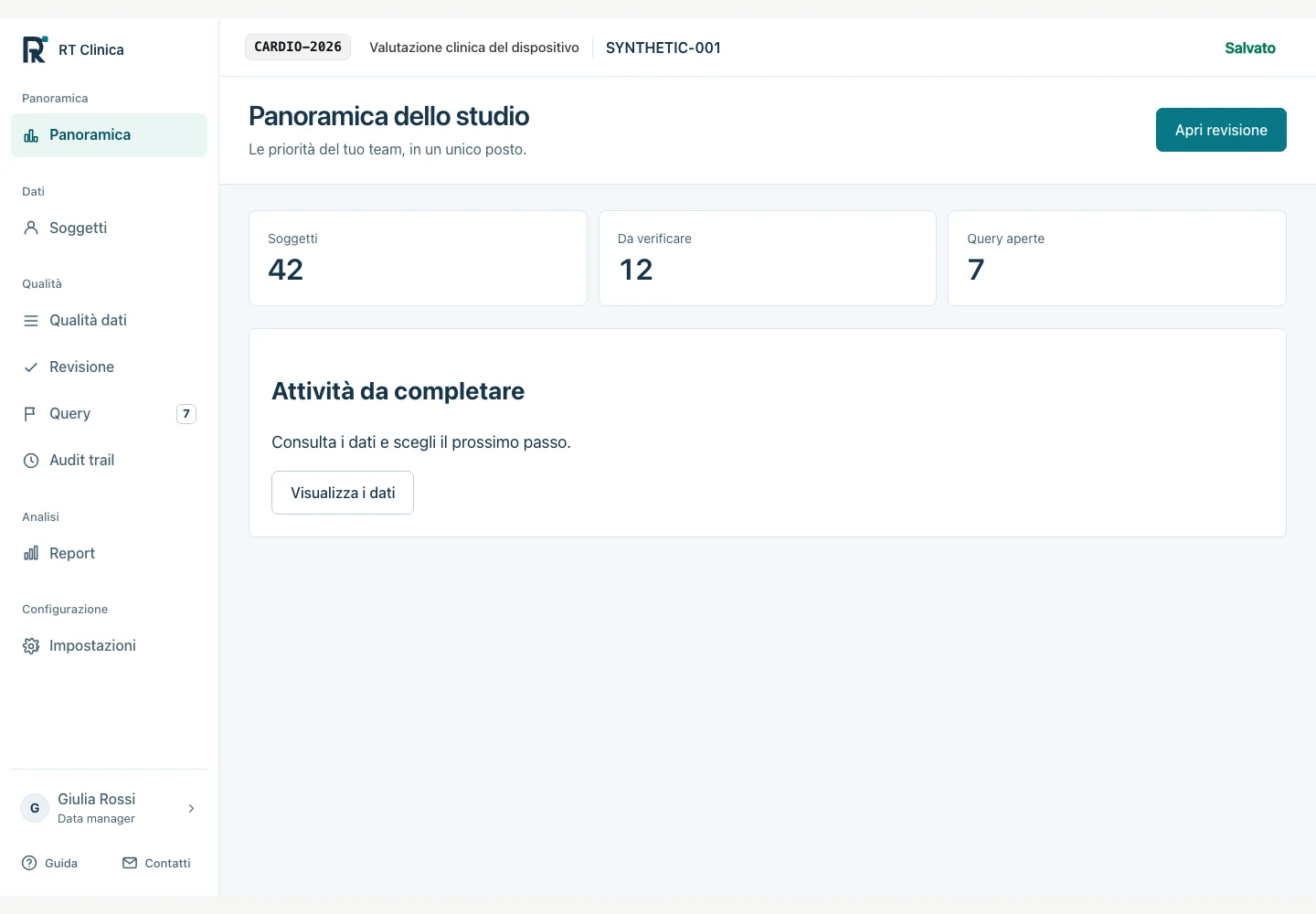Click the CARDIO-2026 study code tag
The image size is (1316, 914).
(298, 47)
